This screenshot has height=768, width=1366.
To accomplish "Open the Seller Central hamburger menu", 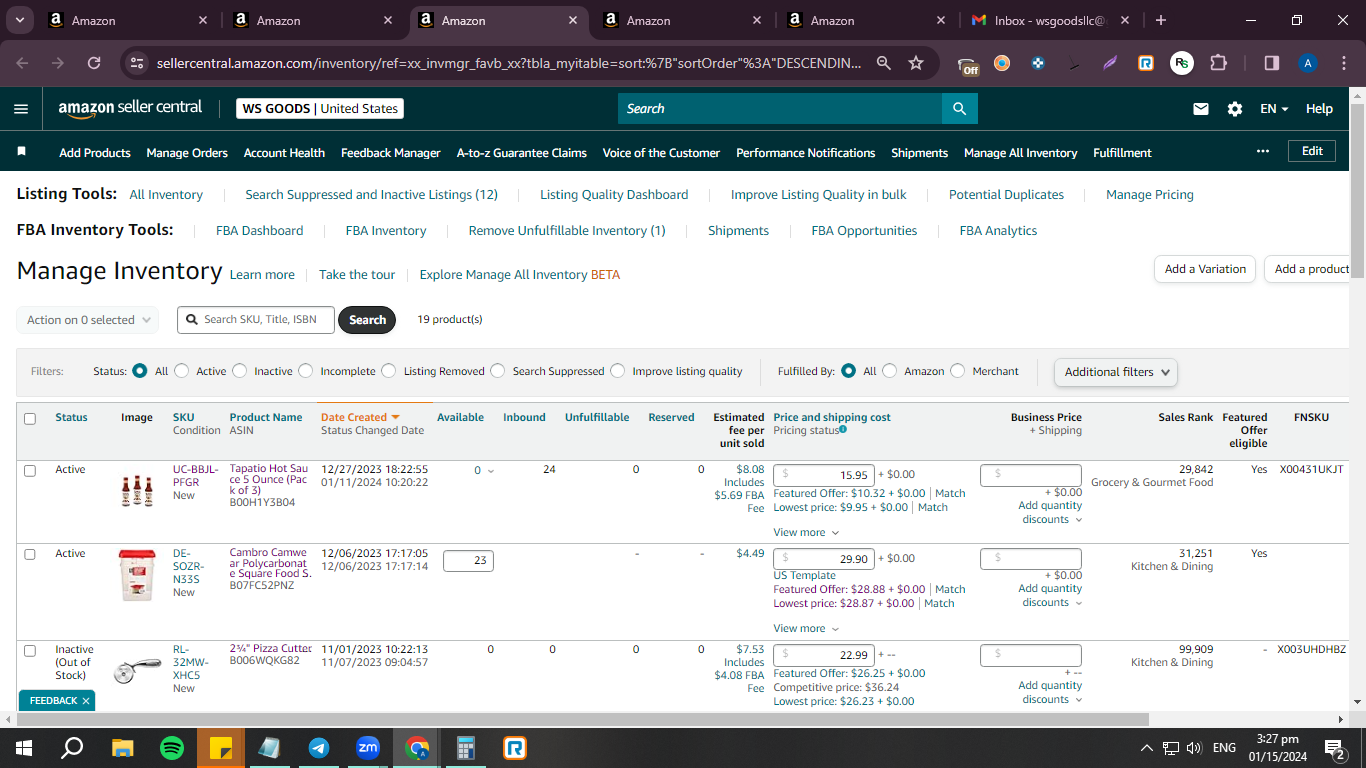I will click(x=21, y=109).
